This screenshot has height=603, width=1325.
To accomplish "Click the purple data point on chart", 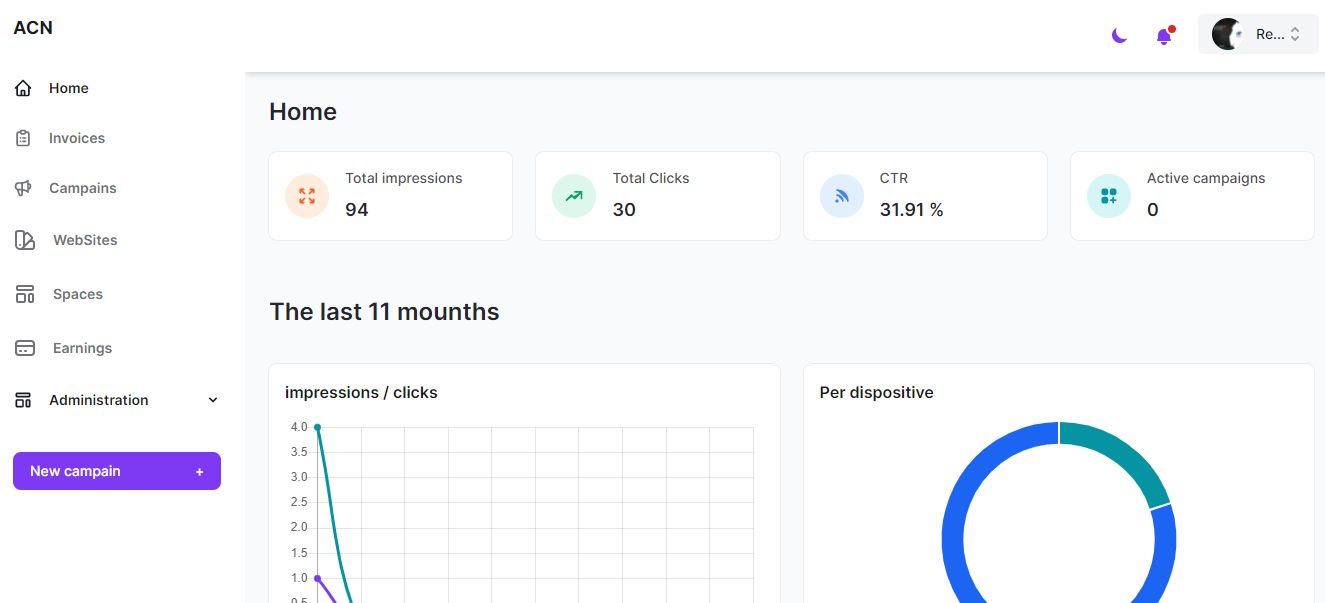I will (x=317, y=578).
